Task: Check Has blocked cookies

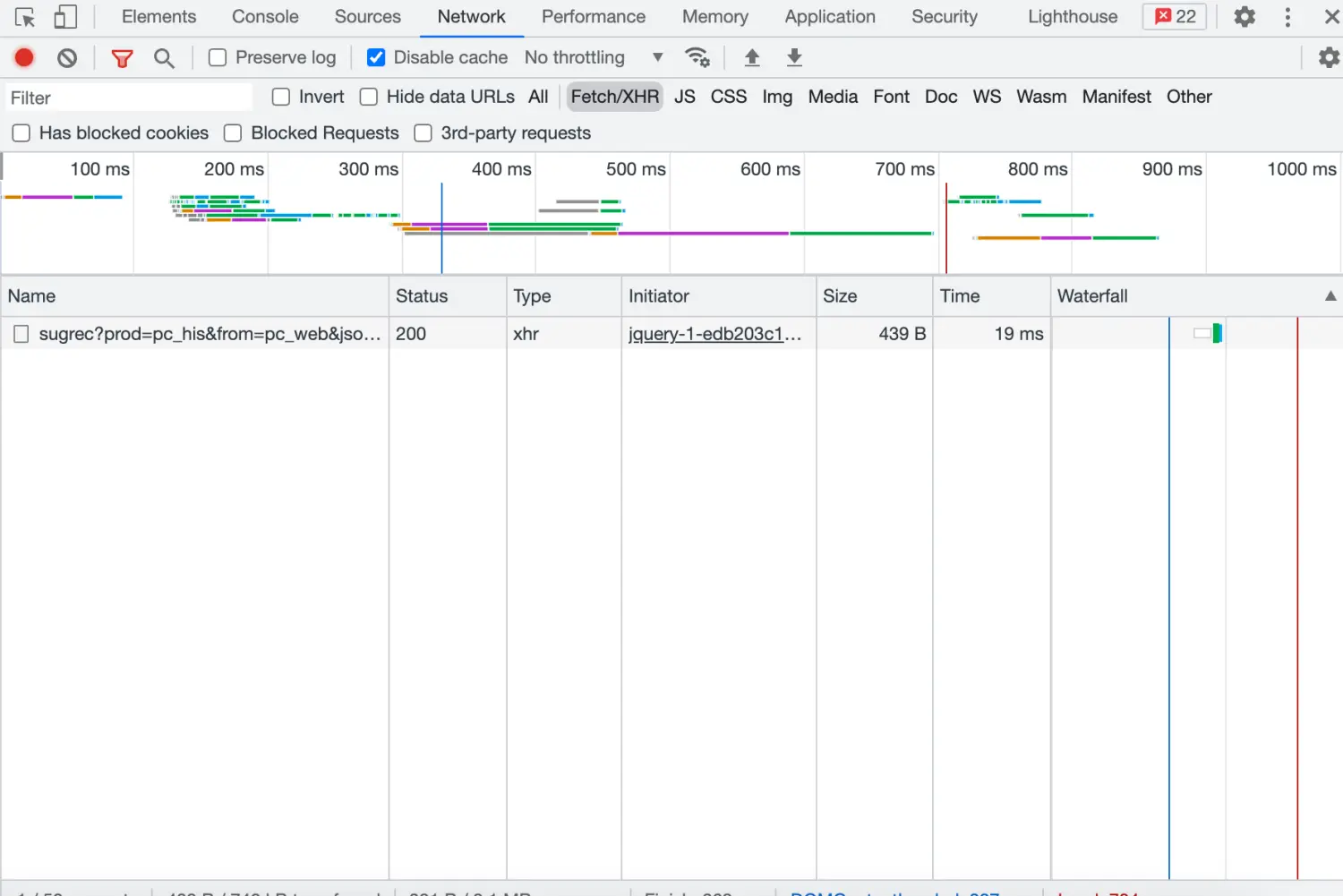Action: (21, 133)
